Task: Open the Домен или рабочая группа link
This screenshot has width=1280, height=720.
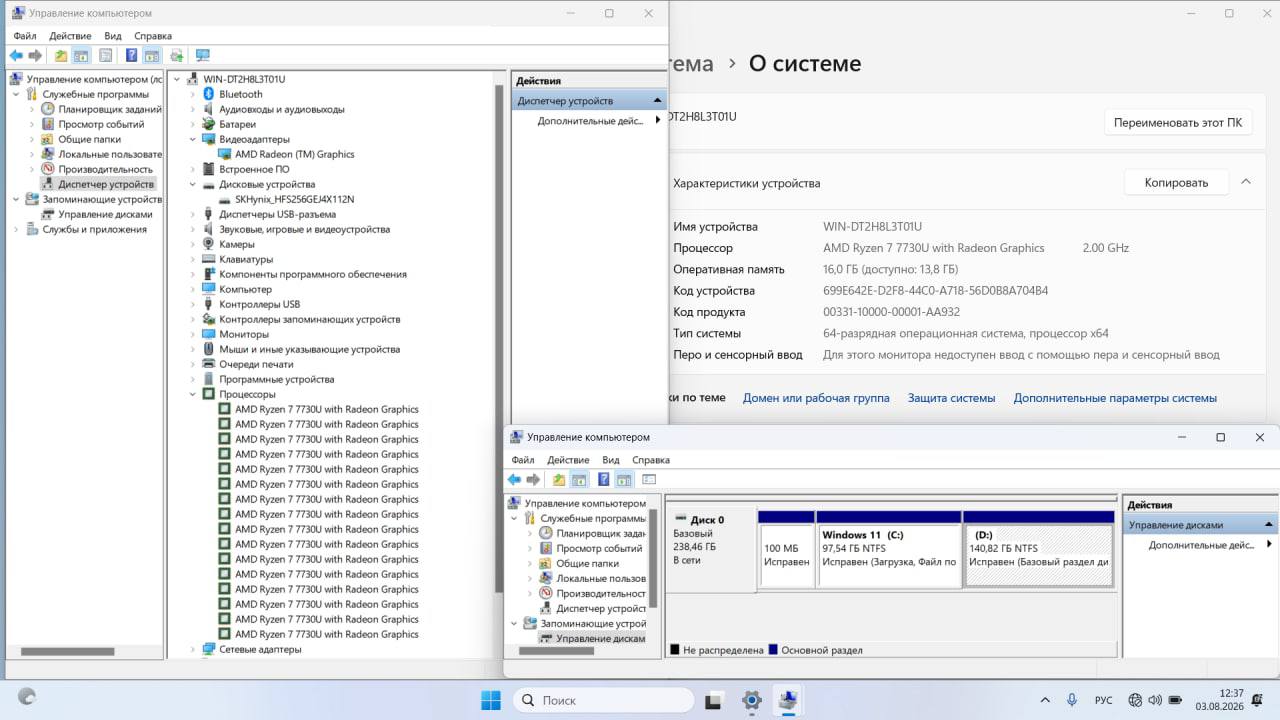Action: [816, 398]
